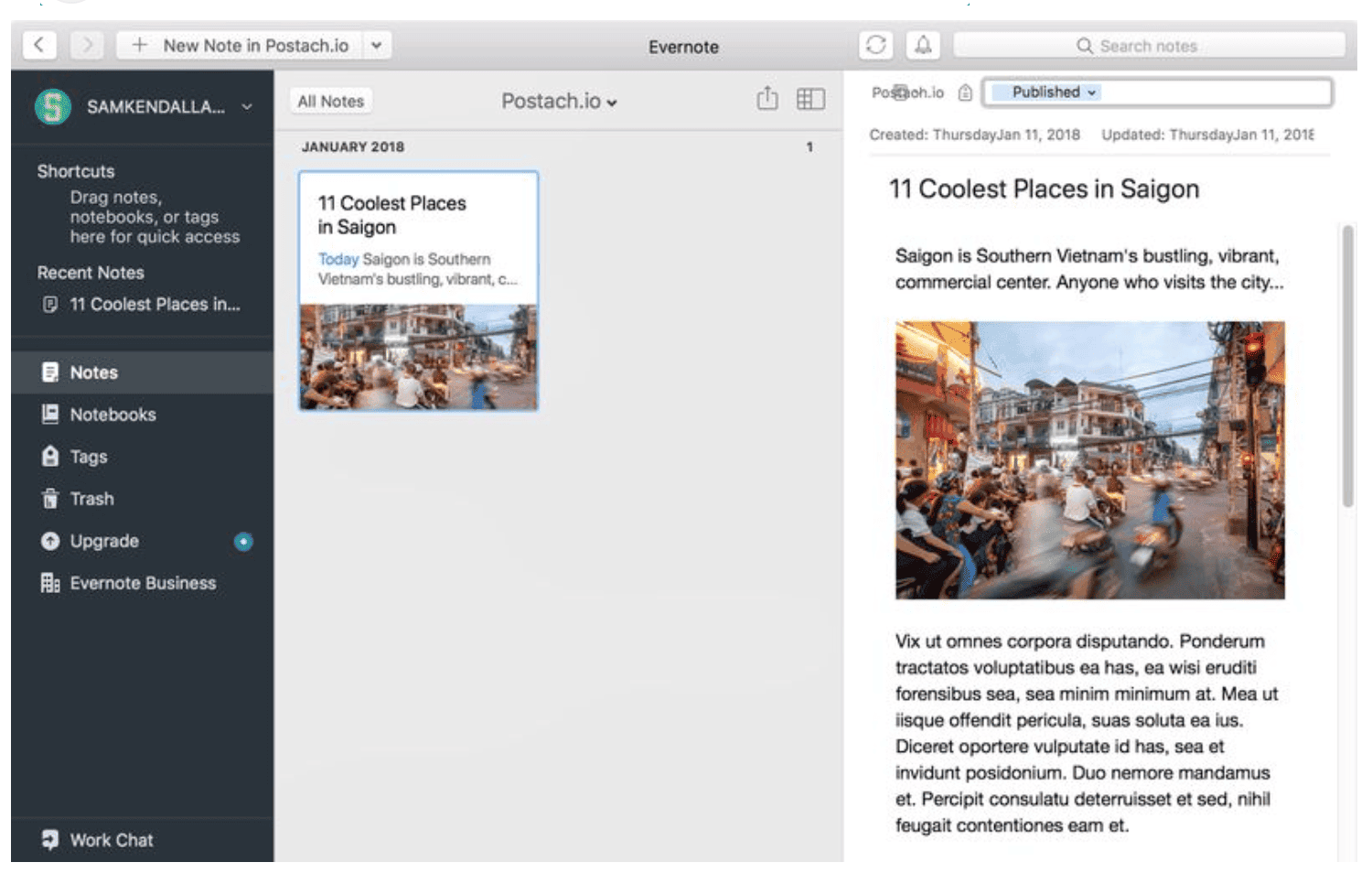Open Trash in the sidebar
This screenshot has height=873, width=1372.
click(91, 499)
